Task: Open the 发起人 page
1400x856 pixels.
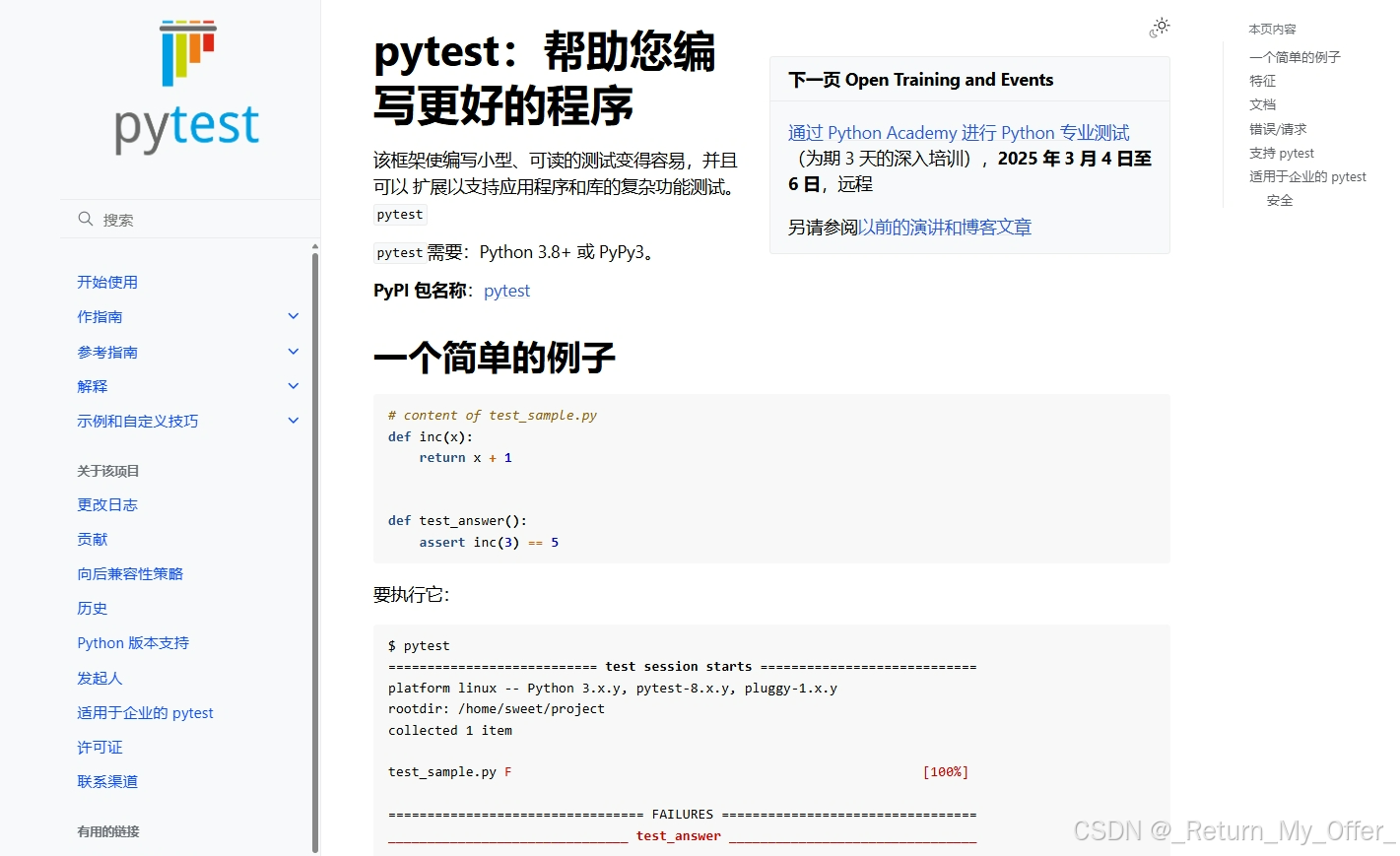Action: tap(100, 678)
